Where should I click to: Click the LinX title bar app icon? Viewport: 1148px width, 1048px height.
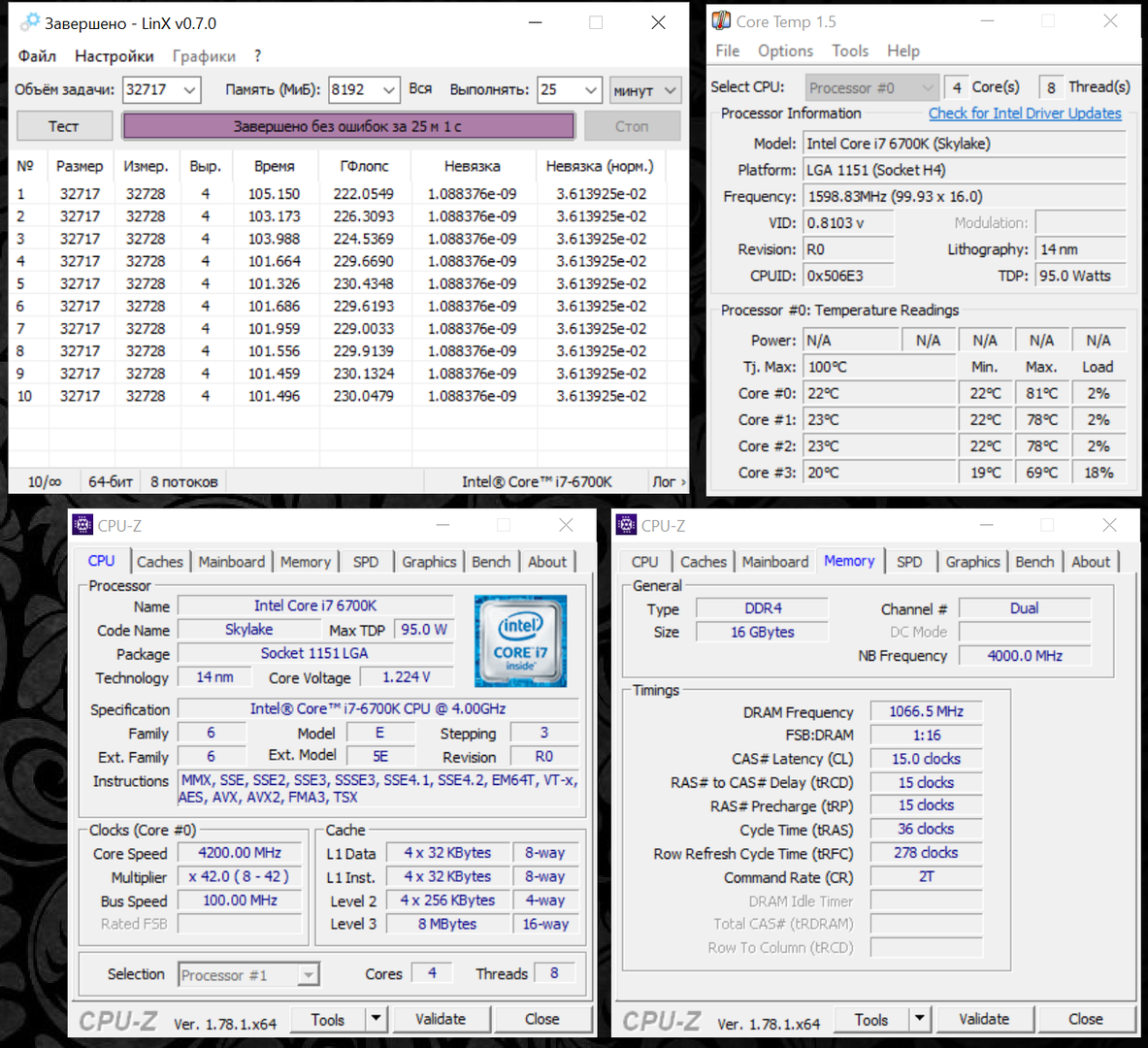tap(31, 22)
